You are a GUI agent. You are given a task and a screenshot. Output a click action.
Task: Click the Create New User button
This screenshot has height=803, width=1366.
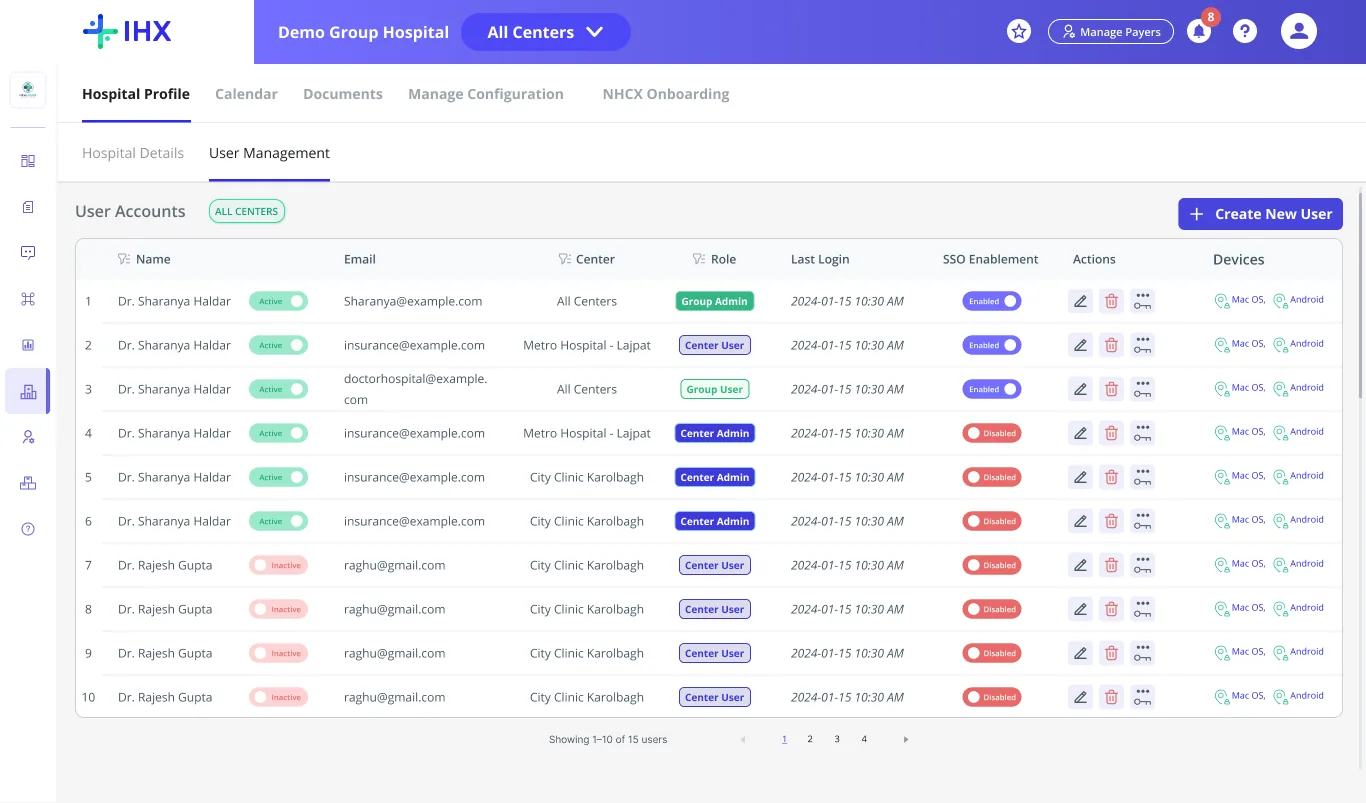(x=1260, y=214)
